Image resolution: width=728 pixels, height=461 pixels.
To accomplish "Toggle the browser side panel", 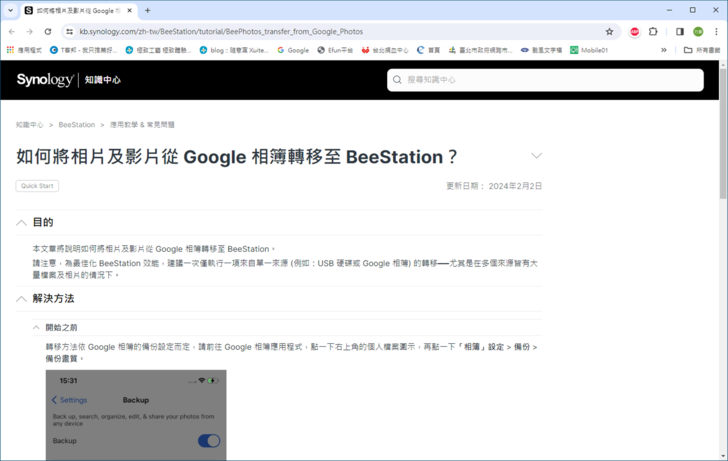I will [680, 32].
